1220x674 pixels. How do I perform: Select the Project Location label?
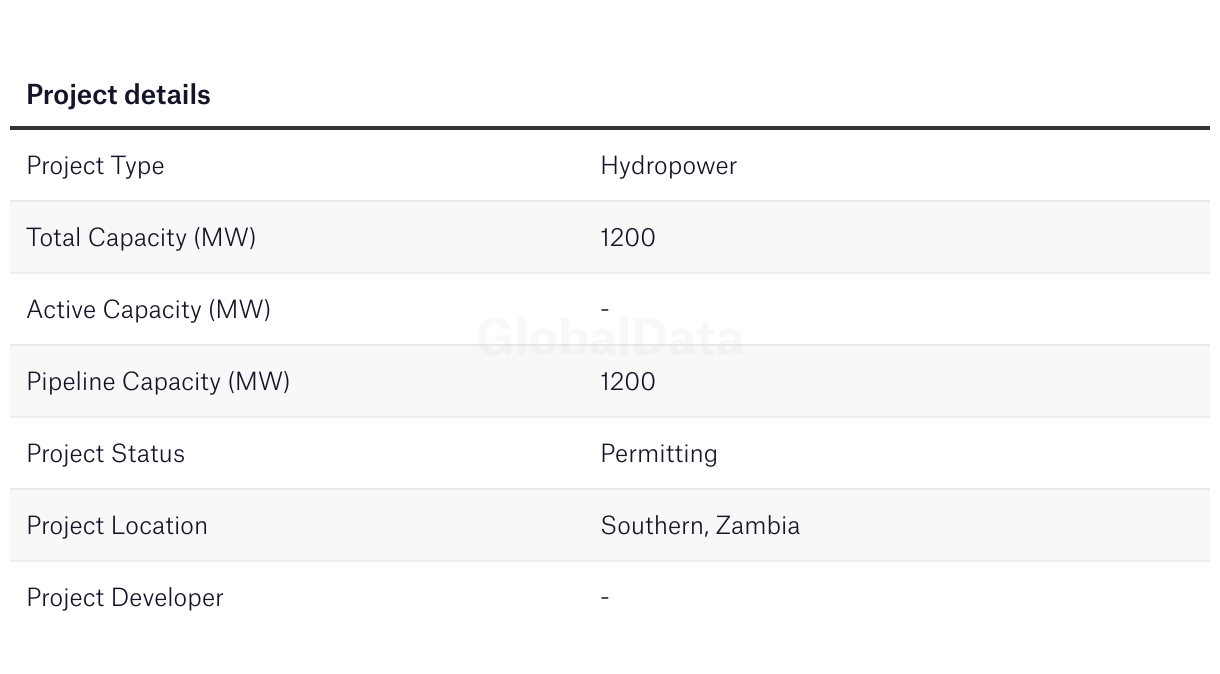coord(117,526)
